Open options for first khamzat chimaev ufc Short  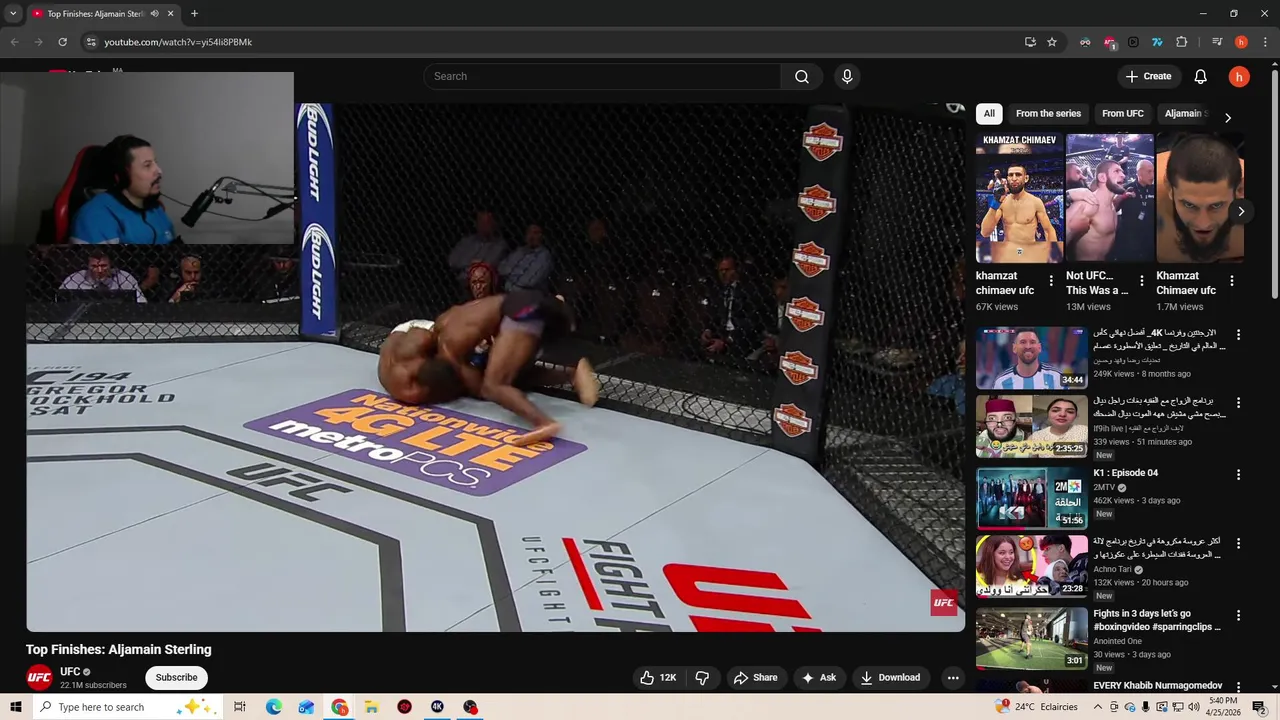click(1051, 282)
